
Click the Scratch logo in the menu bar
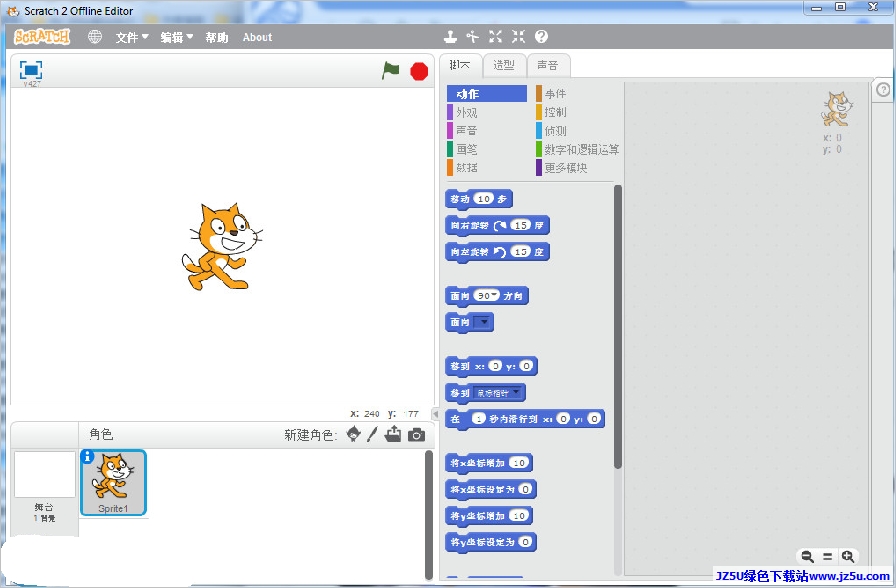coord(42,37)
